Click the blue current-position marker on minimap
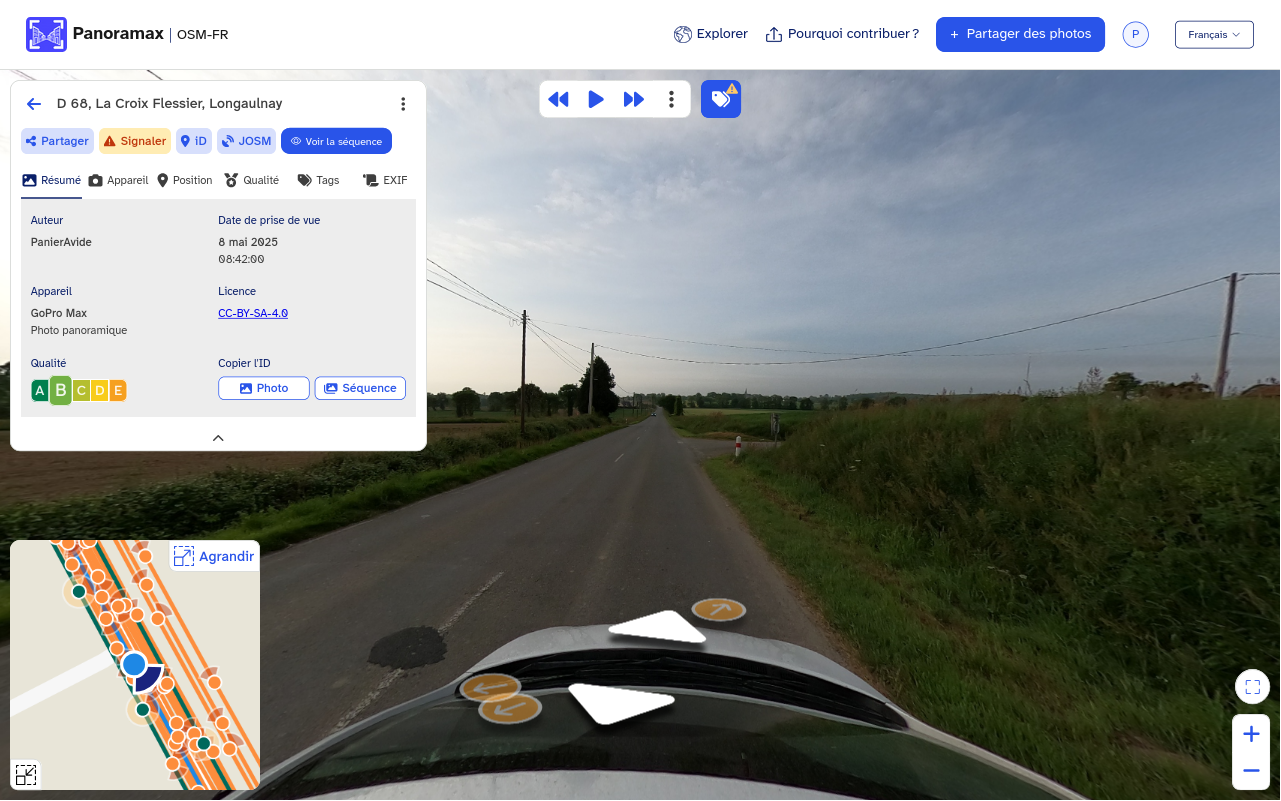 [134, 664]
